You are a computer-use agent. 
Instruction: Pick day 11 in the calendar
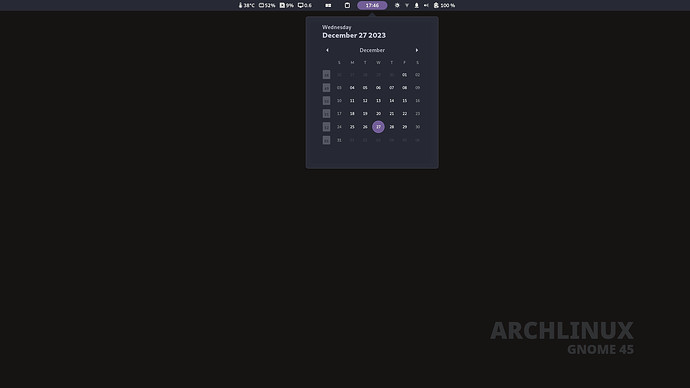click(352, 101)
